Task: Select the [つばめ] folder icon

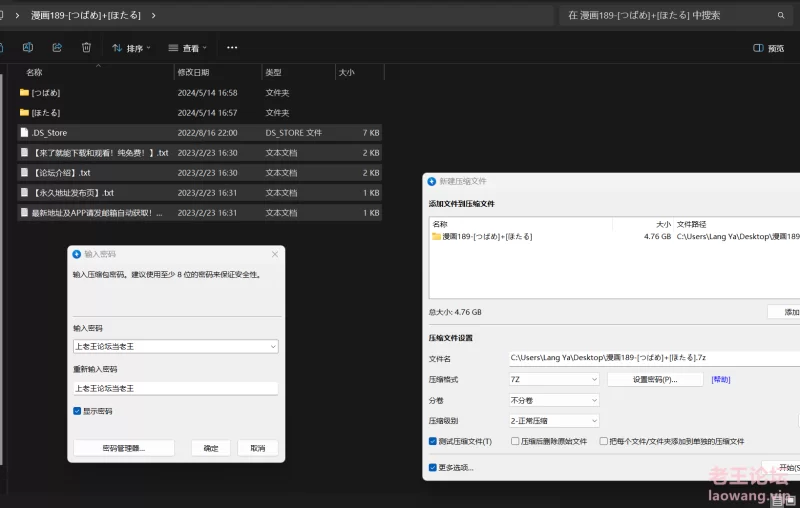Action: [25, 93]
